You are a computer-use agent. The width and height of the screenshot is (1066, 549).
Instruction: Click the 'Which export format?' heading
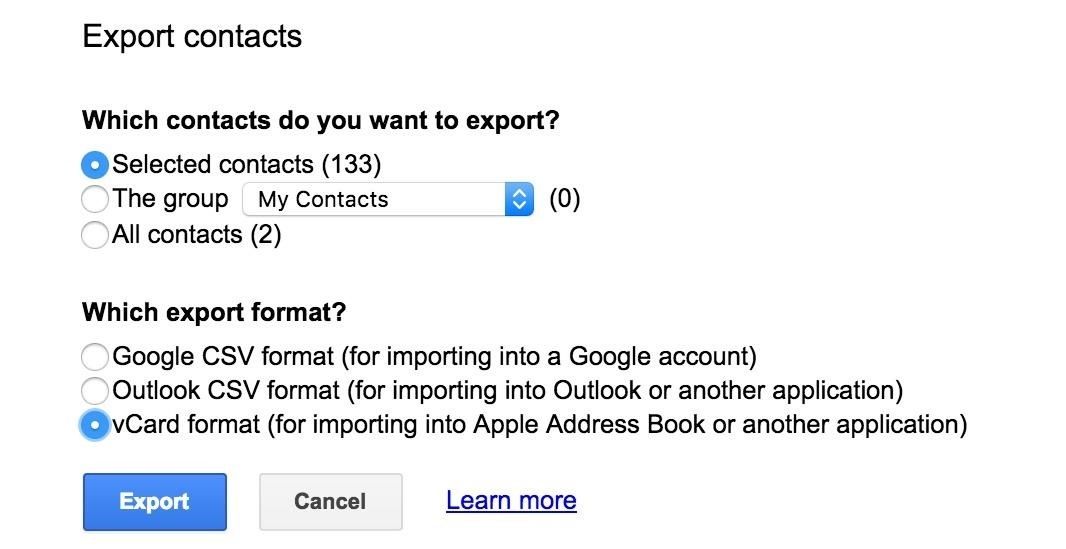(214, 312)
